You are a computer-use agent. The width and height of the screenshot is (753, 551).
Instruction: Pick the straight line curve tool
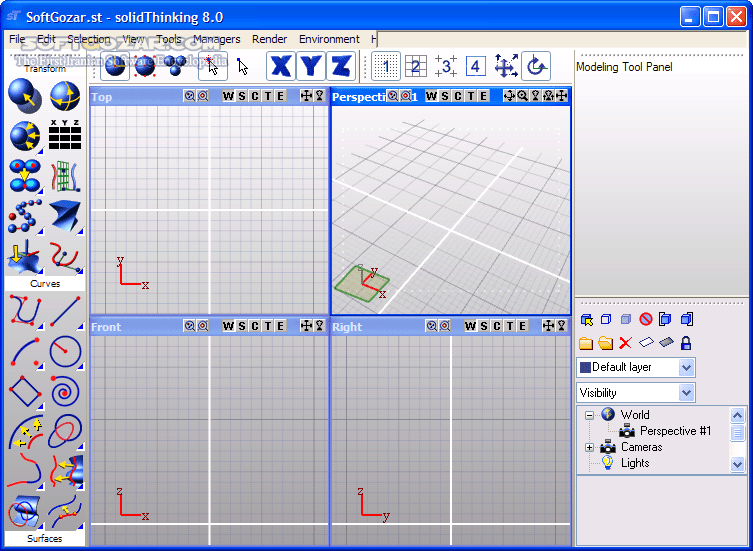(x=66, y=311)
